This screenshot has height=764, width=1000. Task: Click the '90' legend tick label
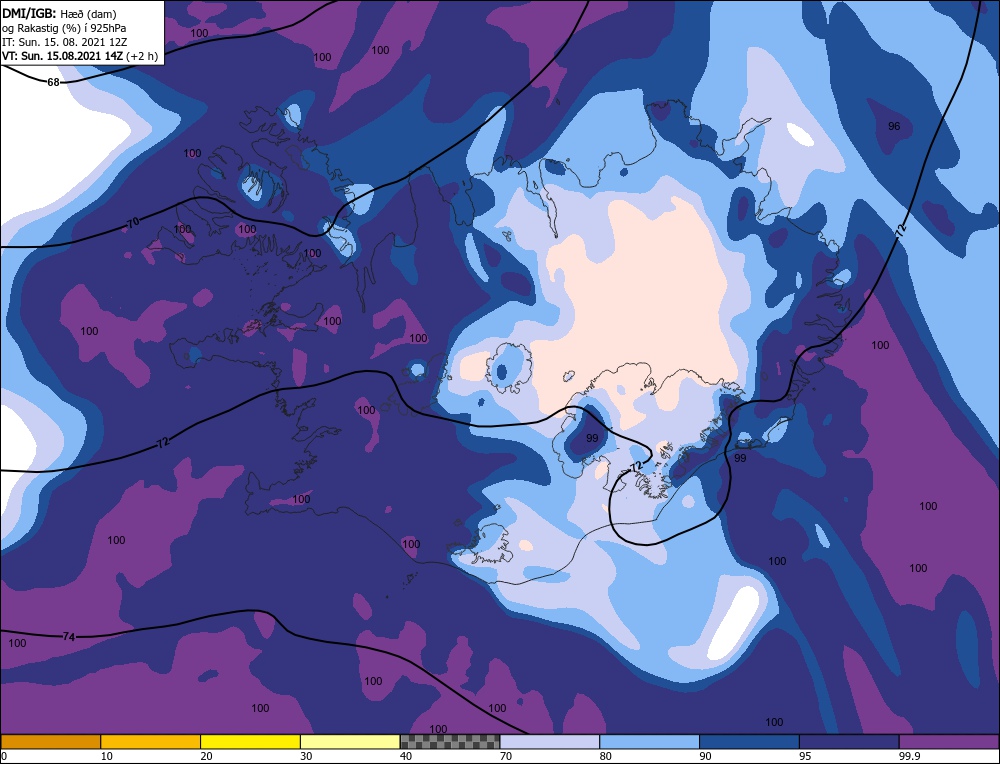tap(706, 756)
